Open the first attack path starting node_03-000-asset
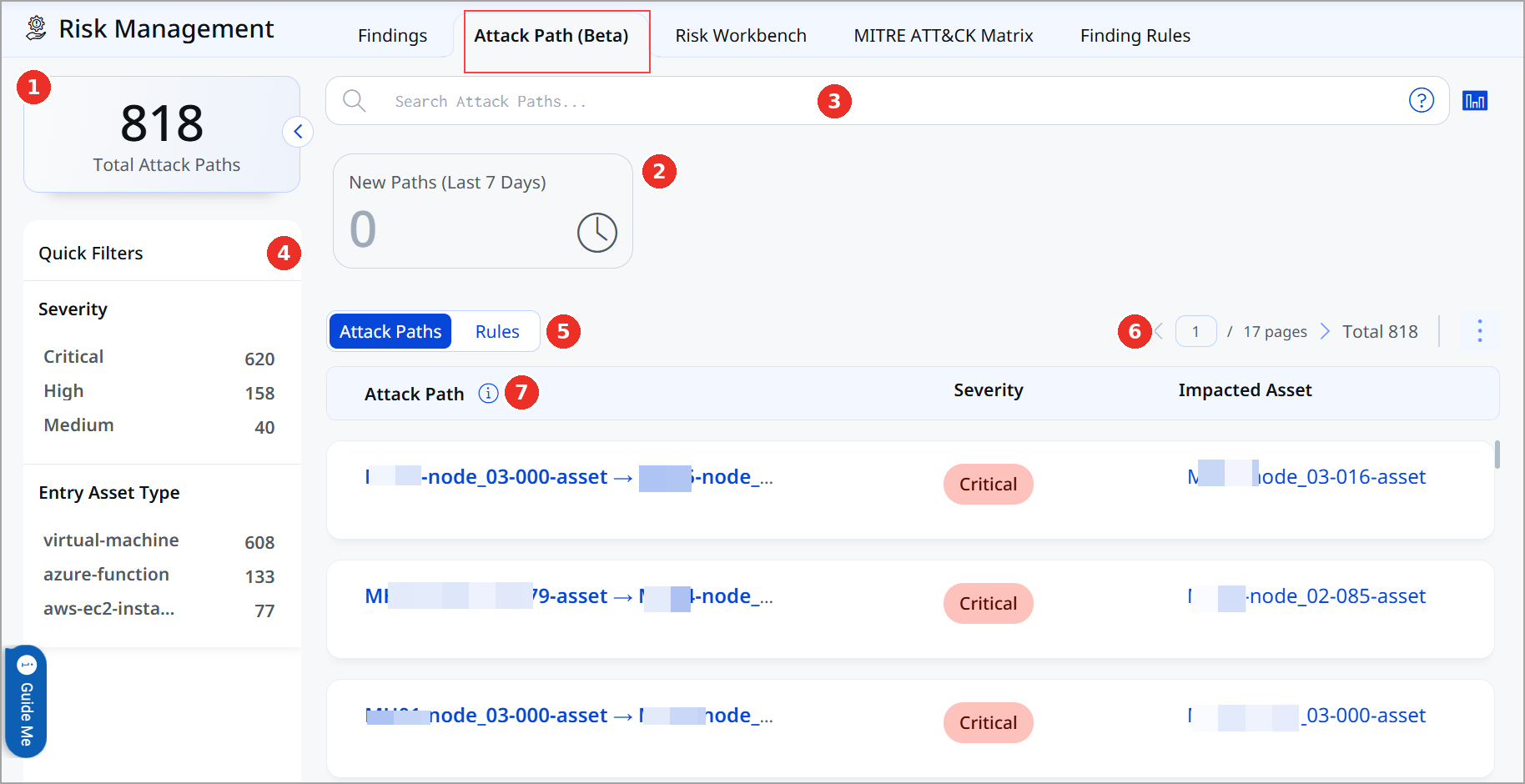The width and height of the screenshot is (1525, 784). pos(569,476)
